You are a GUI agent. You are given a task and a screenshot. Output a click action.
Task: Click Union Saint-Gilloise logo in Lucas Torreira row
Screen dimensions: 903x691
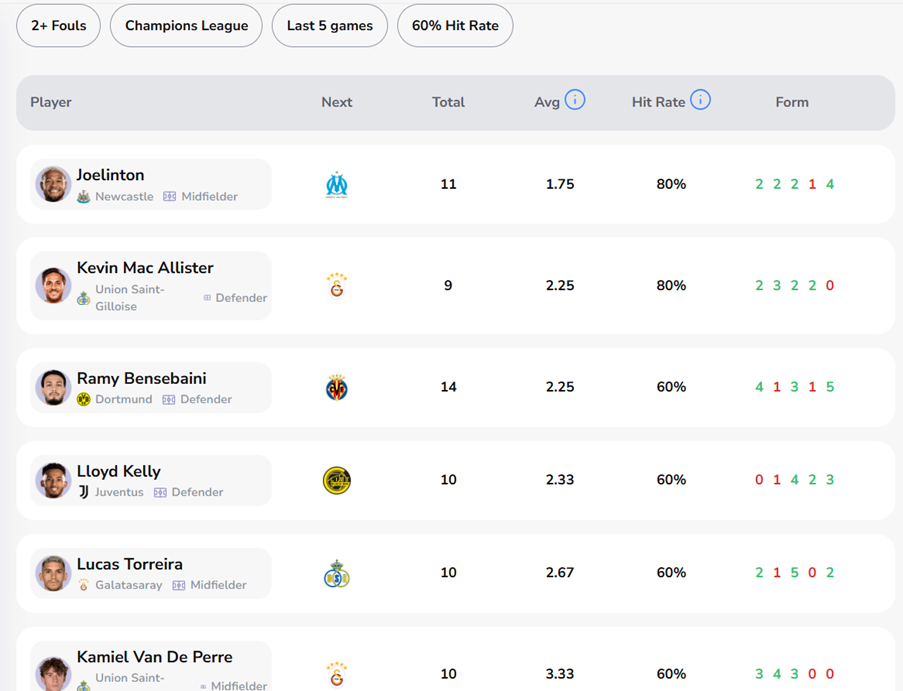(x=337, y=573)
